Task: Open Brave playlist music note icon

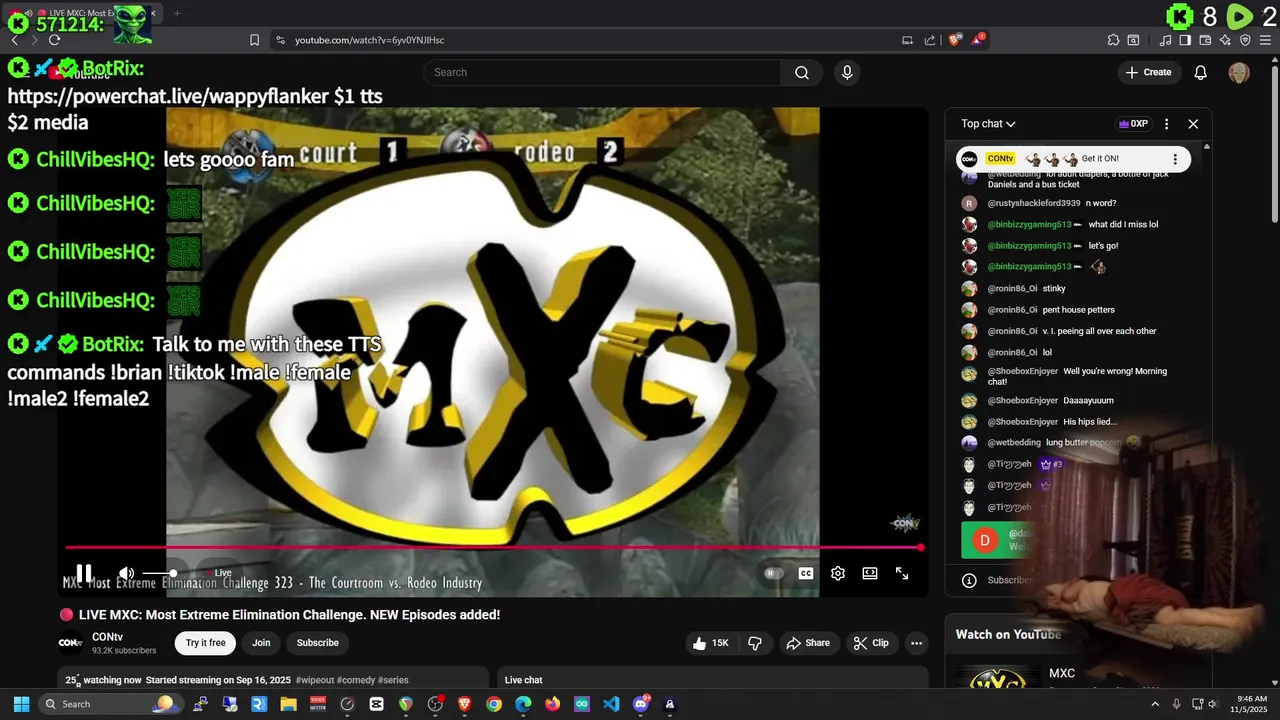Action: coord(1166,40)
